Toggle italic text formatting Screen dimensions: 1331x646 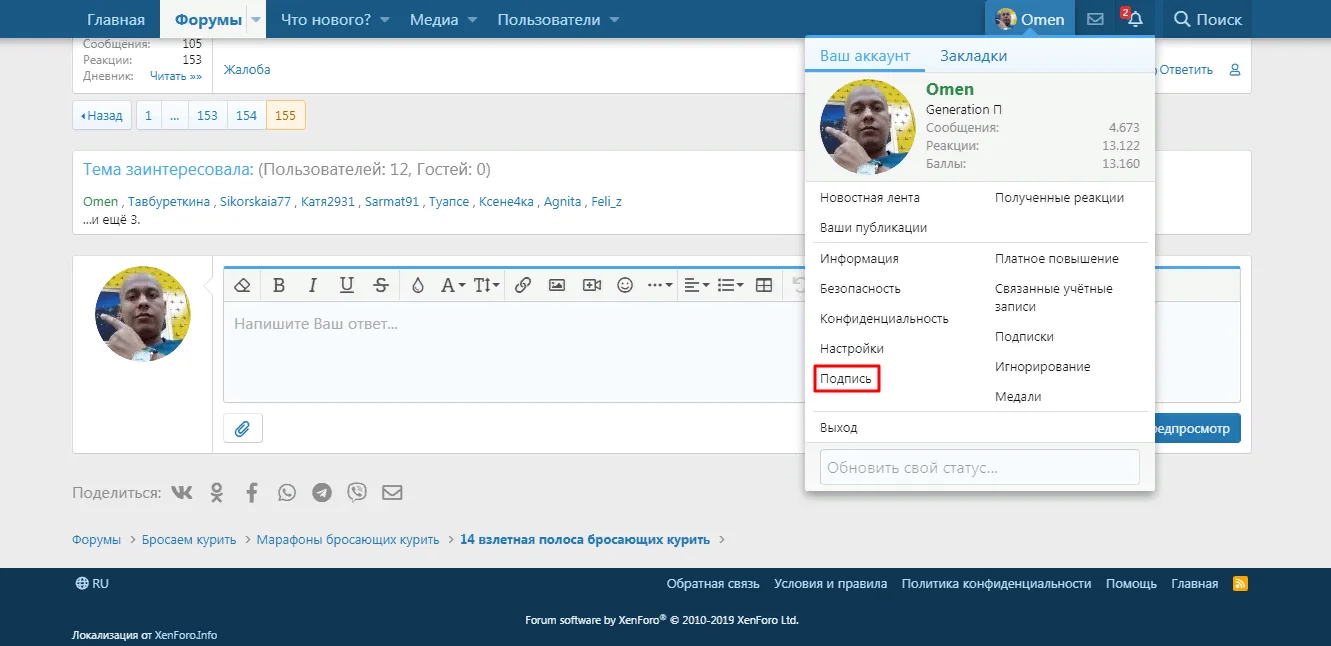(313, 285)
